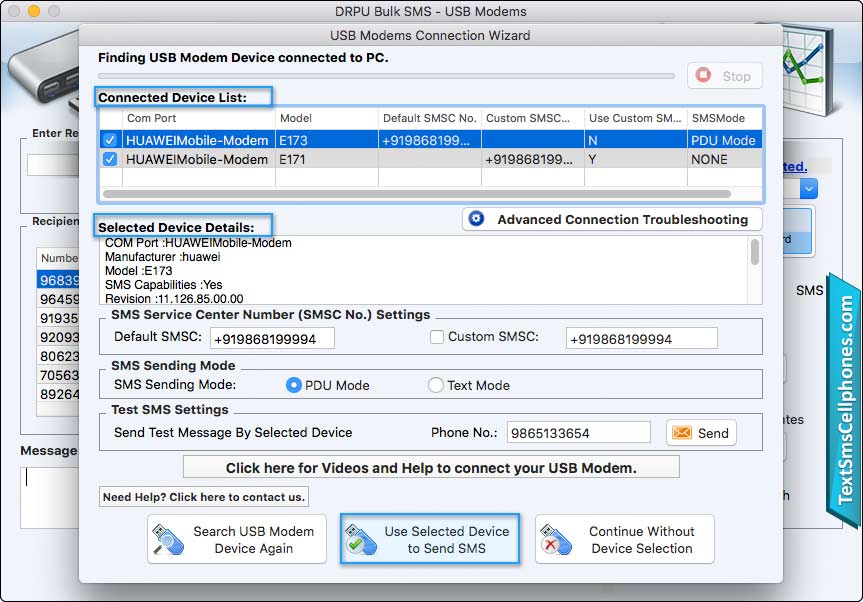The image size is (863, 602).
Task: Click the Stop button
Action: (724, 76)
